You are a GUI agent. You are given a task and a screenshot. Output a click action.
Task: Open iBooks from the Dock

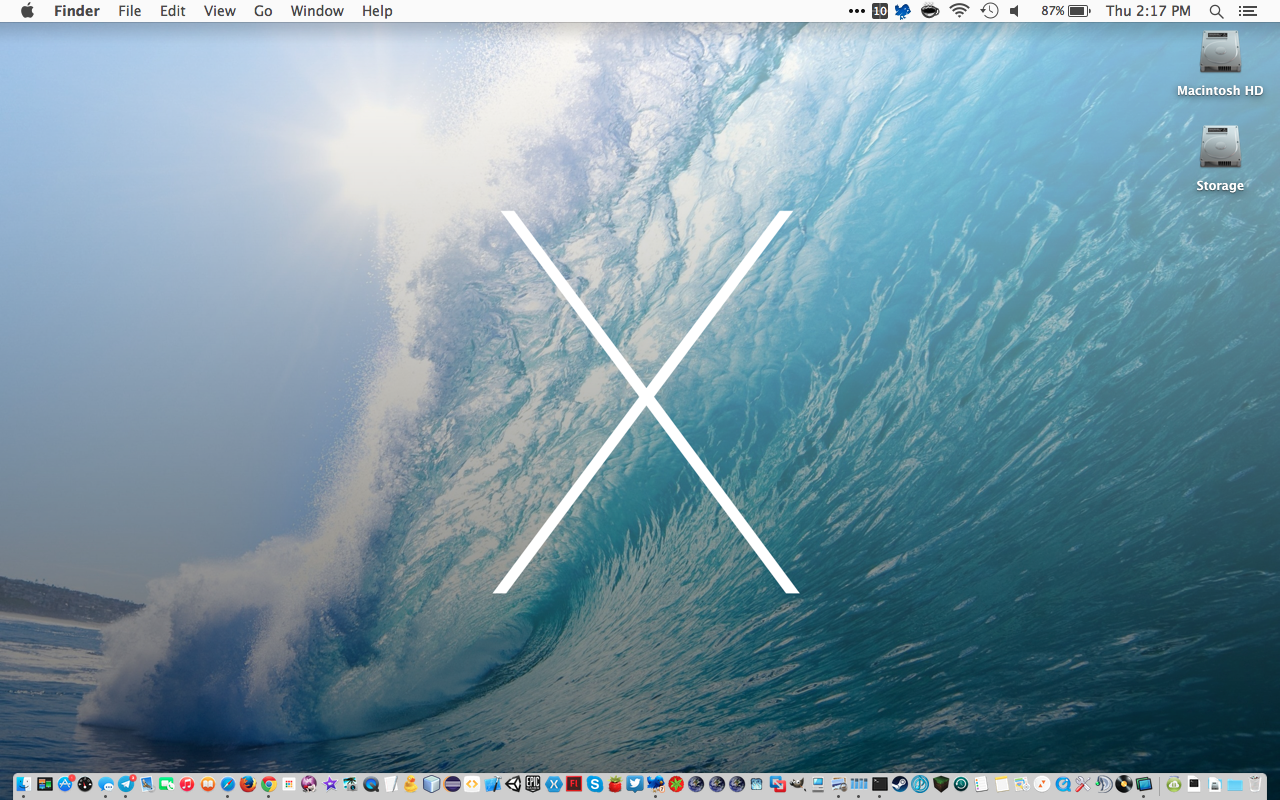(208, 784)
